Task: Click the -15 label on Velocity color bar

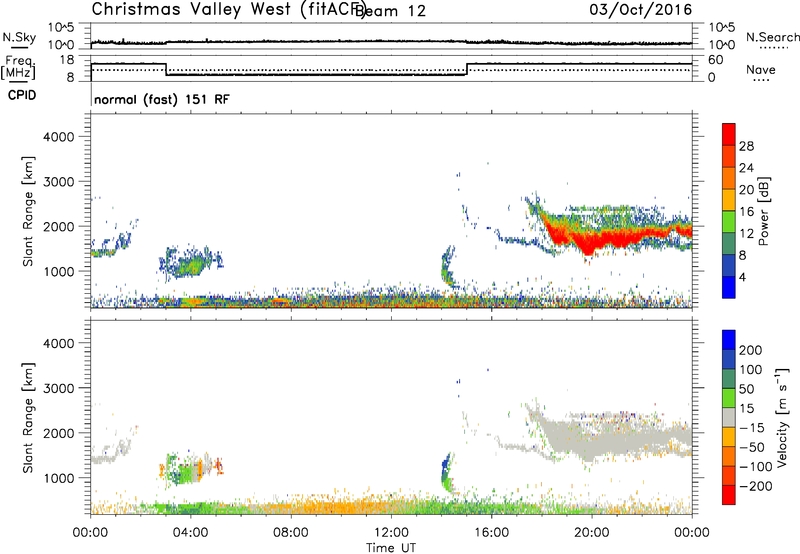Action: 751,427
